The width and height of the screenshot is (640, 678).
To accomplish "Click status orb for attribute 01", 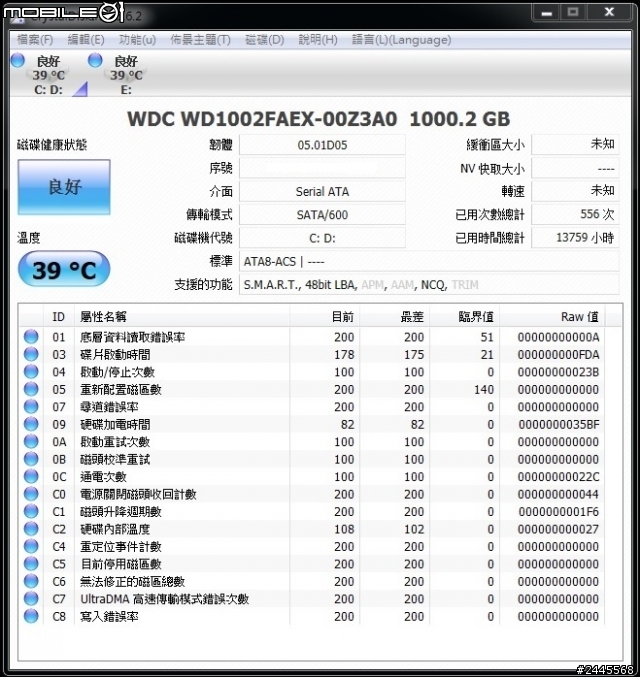I will [31, 337].
